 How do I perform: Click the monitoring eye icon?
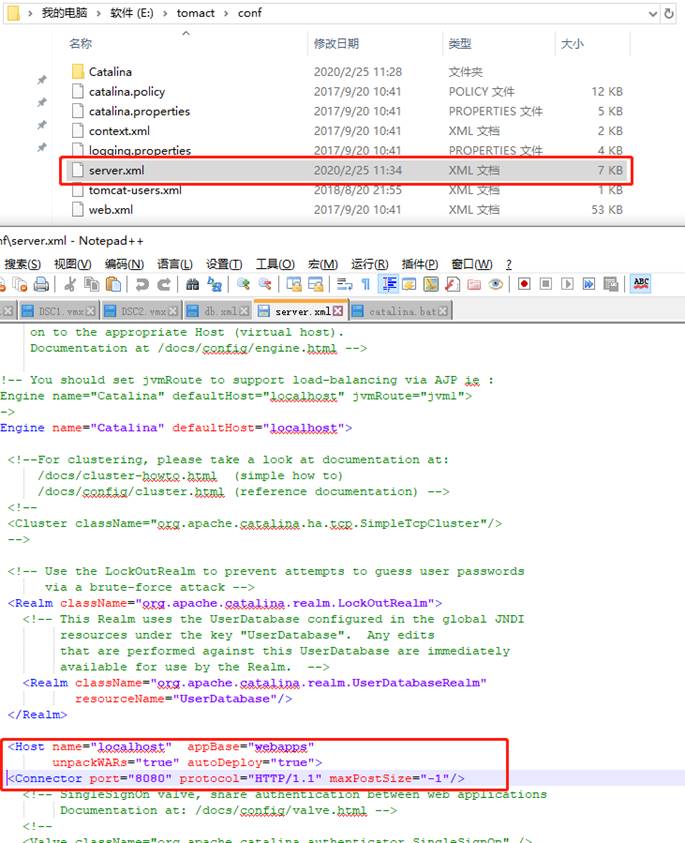pos(496,284)
